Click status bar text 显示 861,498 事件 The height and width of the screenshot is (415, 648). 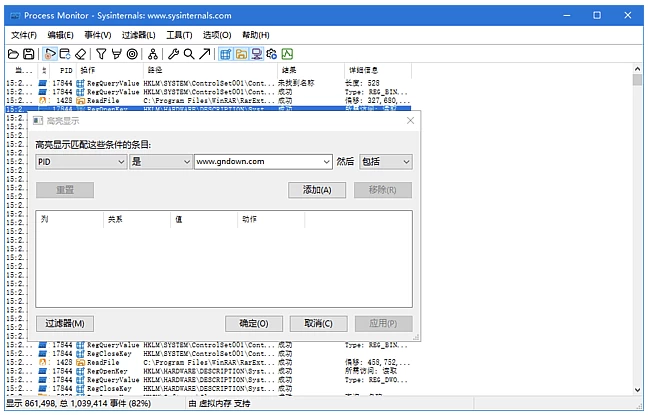[x=79, y=404]
